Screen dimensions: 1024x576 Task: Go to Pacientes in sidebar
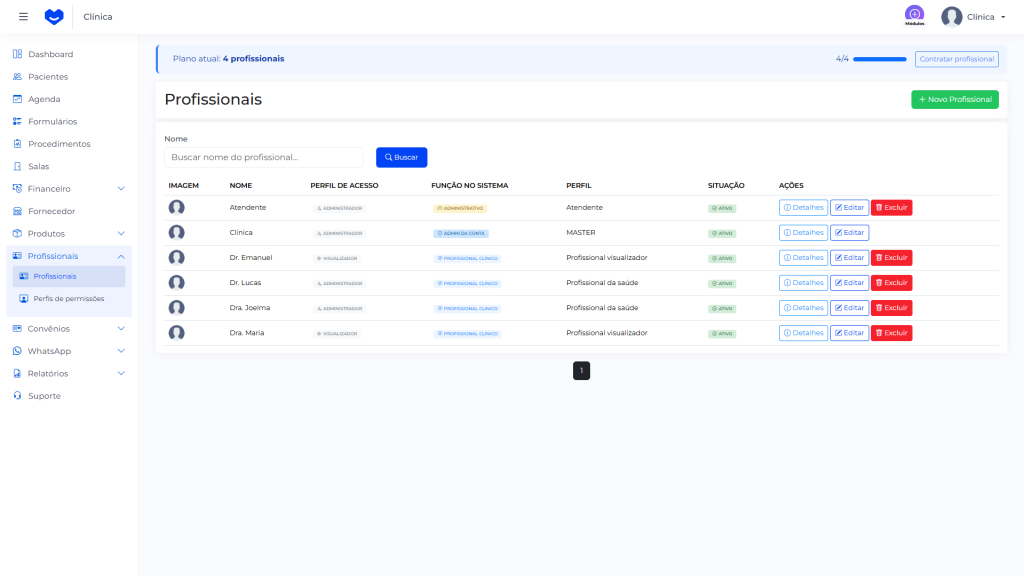(48, 77)
